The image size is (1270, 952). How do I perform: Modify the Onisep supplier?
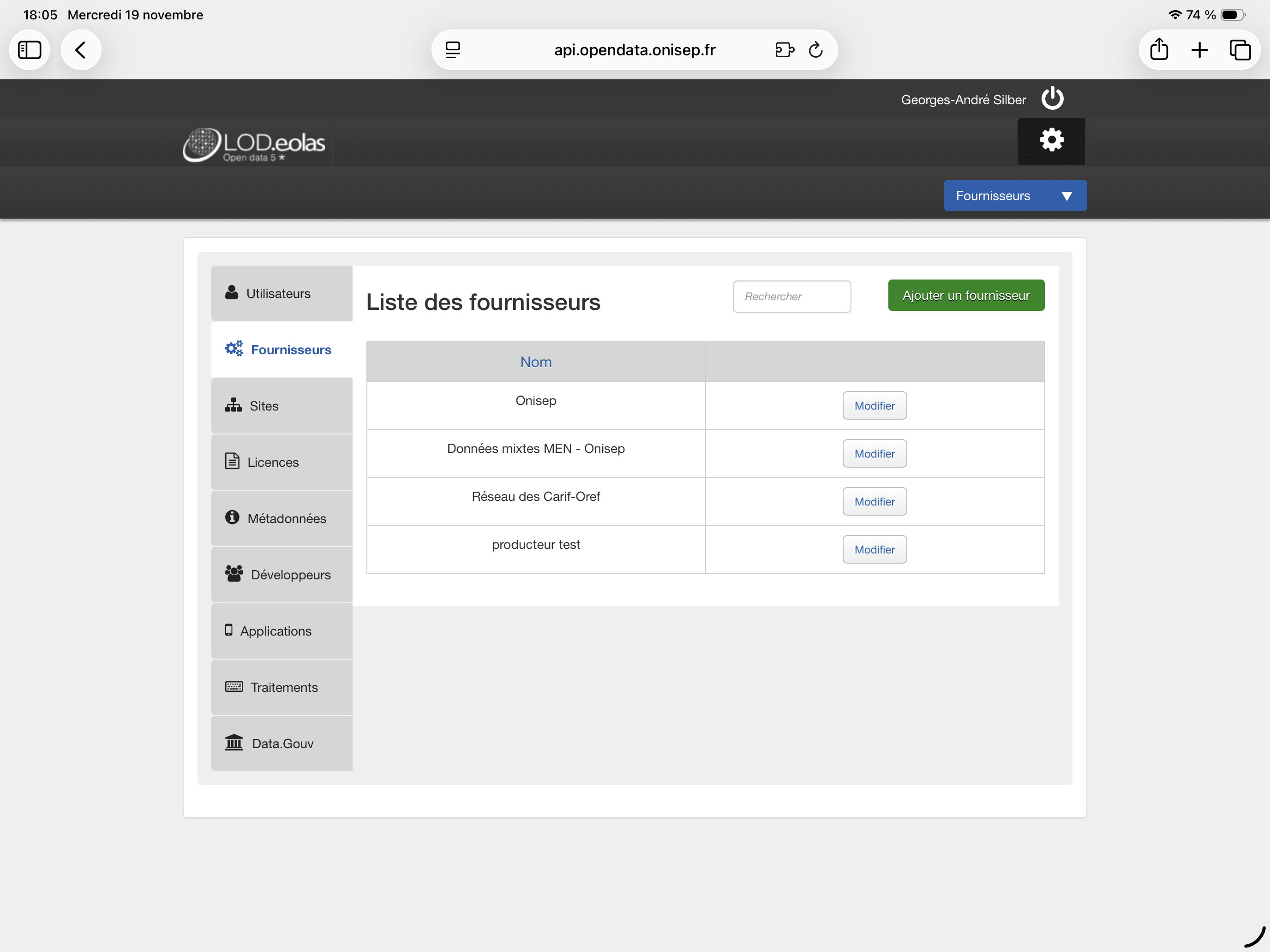(x=874, y=406)
